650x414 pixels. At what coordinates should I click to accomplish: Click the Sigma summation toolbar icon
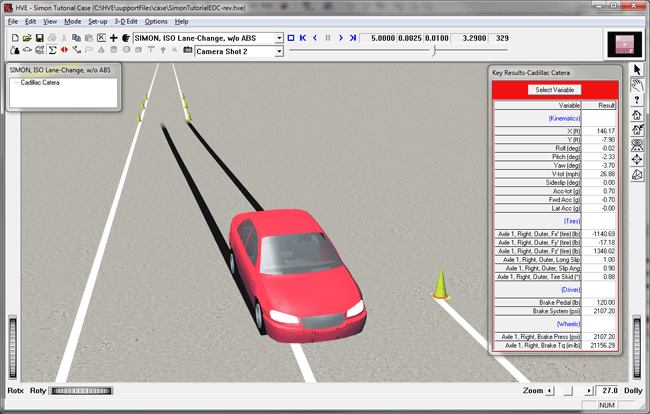click(50, 49)
